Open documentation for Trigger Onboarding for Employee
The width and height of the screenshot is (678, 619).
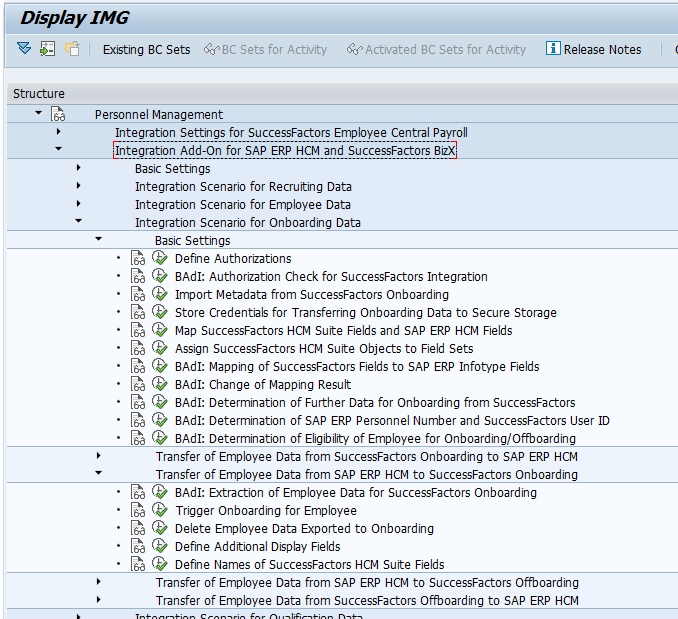point(138,511)
